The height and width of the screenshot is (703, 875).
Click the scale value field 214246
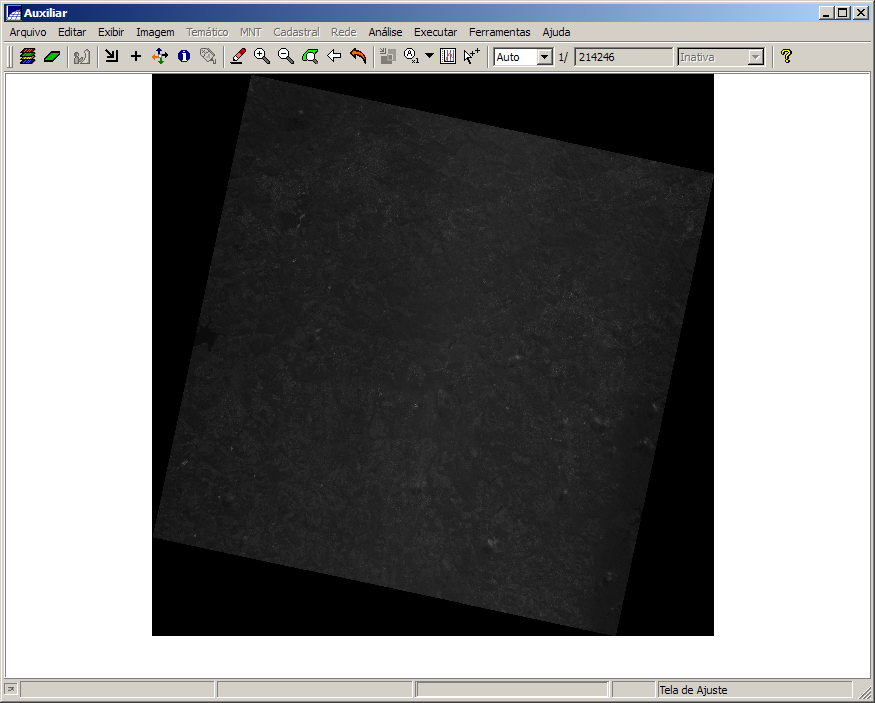(x=623, y=57)
